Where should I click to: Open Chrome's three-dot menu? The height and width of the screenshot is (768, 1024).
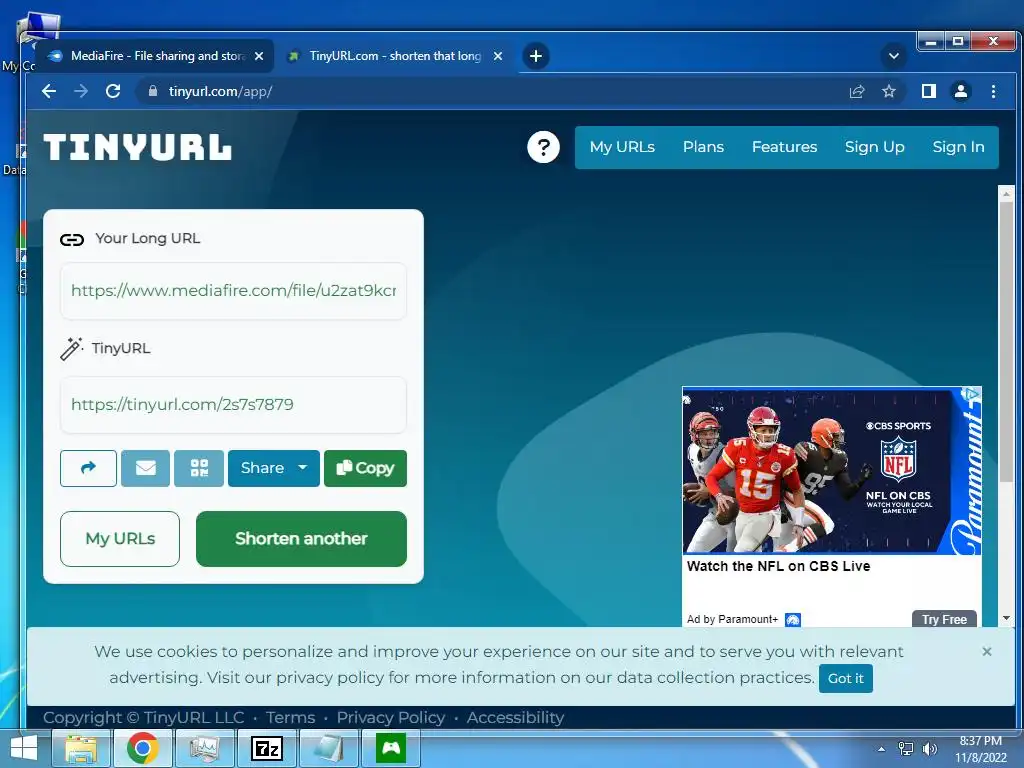(993, 91)
